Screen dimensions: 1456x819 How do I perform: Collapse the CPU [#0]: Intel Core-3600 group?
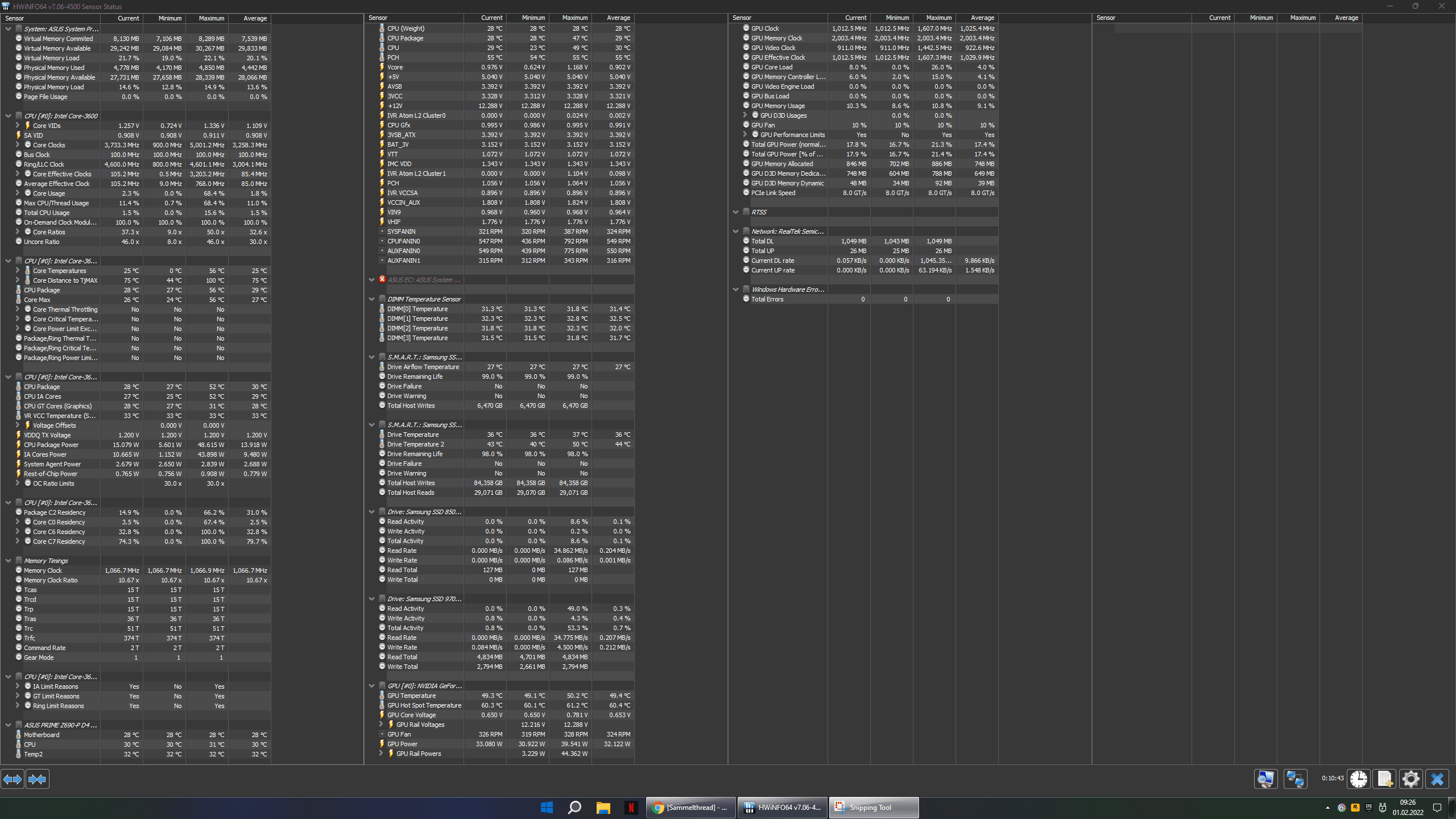tap(8, 116)
